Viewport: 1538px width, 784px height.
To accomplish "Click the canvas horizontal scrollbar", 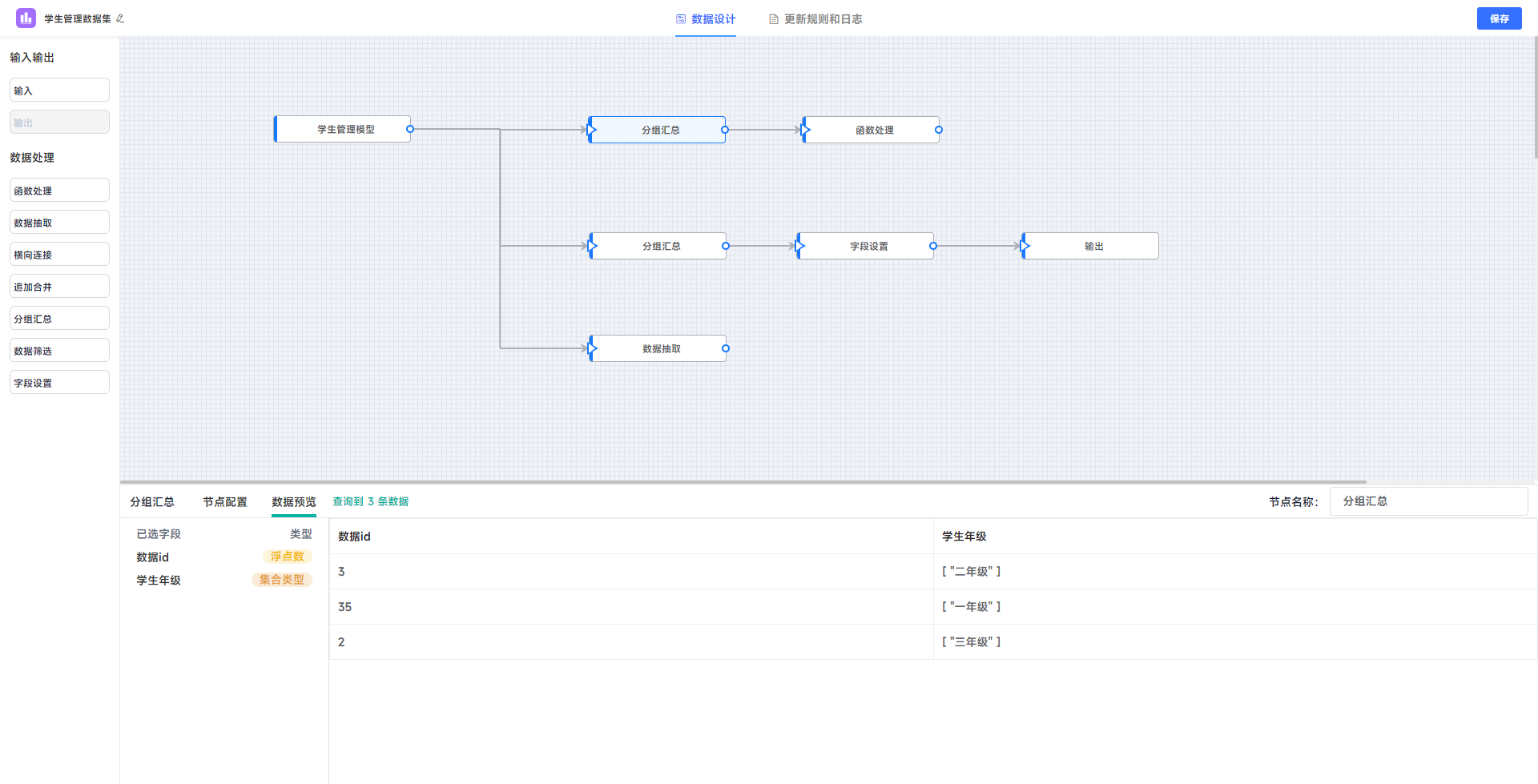I will tap(743, 482).
